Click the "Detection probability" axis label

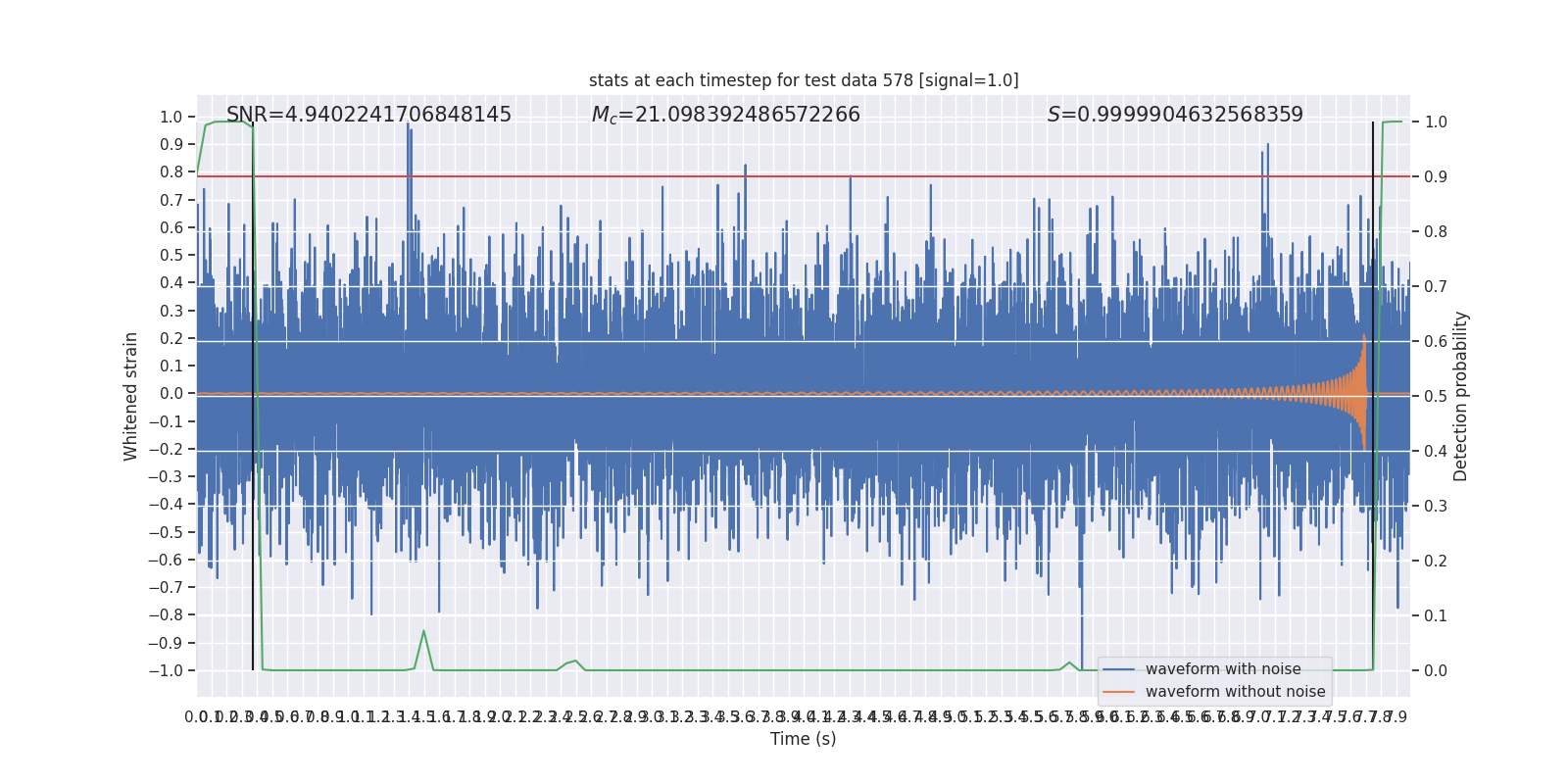pyautogui.click(x=1460, y=396)
